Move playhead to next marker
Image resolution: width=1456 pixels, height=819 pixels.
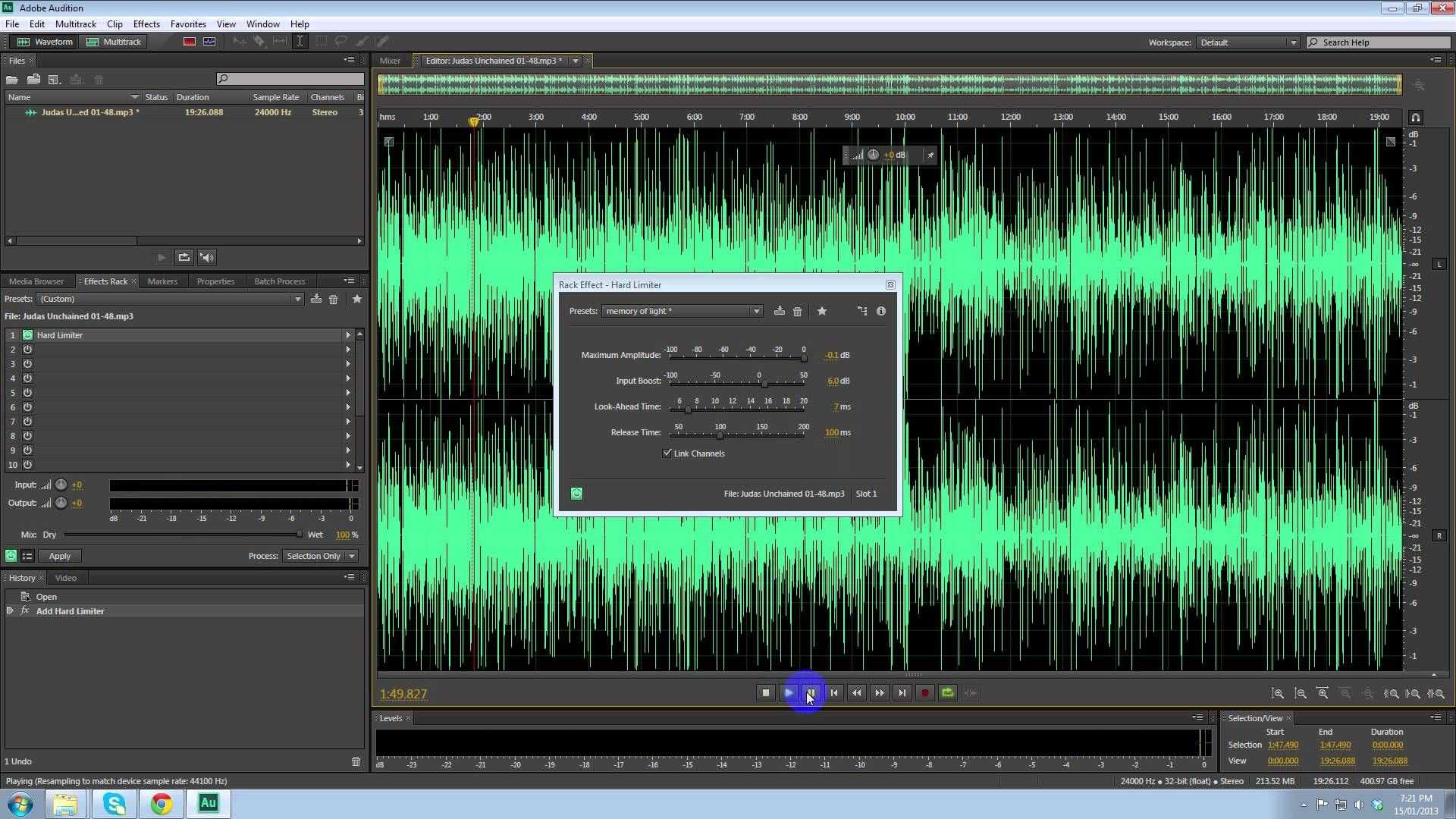click(902, 692)
